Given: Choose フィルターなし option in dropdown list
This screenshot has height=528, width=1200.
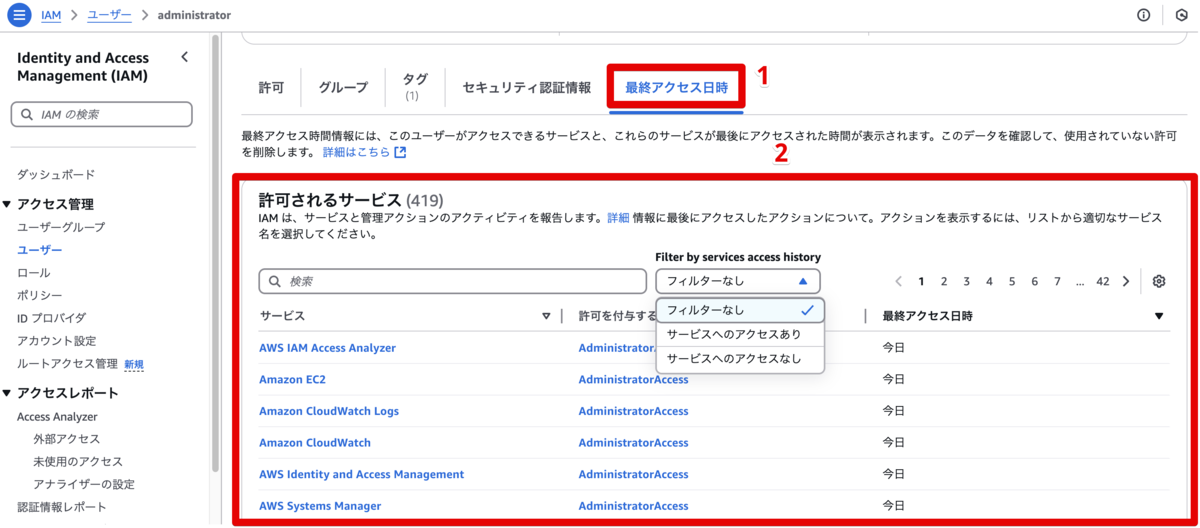Looking at the screenshot, I should point(740,310).
